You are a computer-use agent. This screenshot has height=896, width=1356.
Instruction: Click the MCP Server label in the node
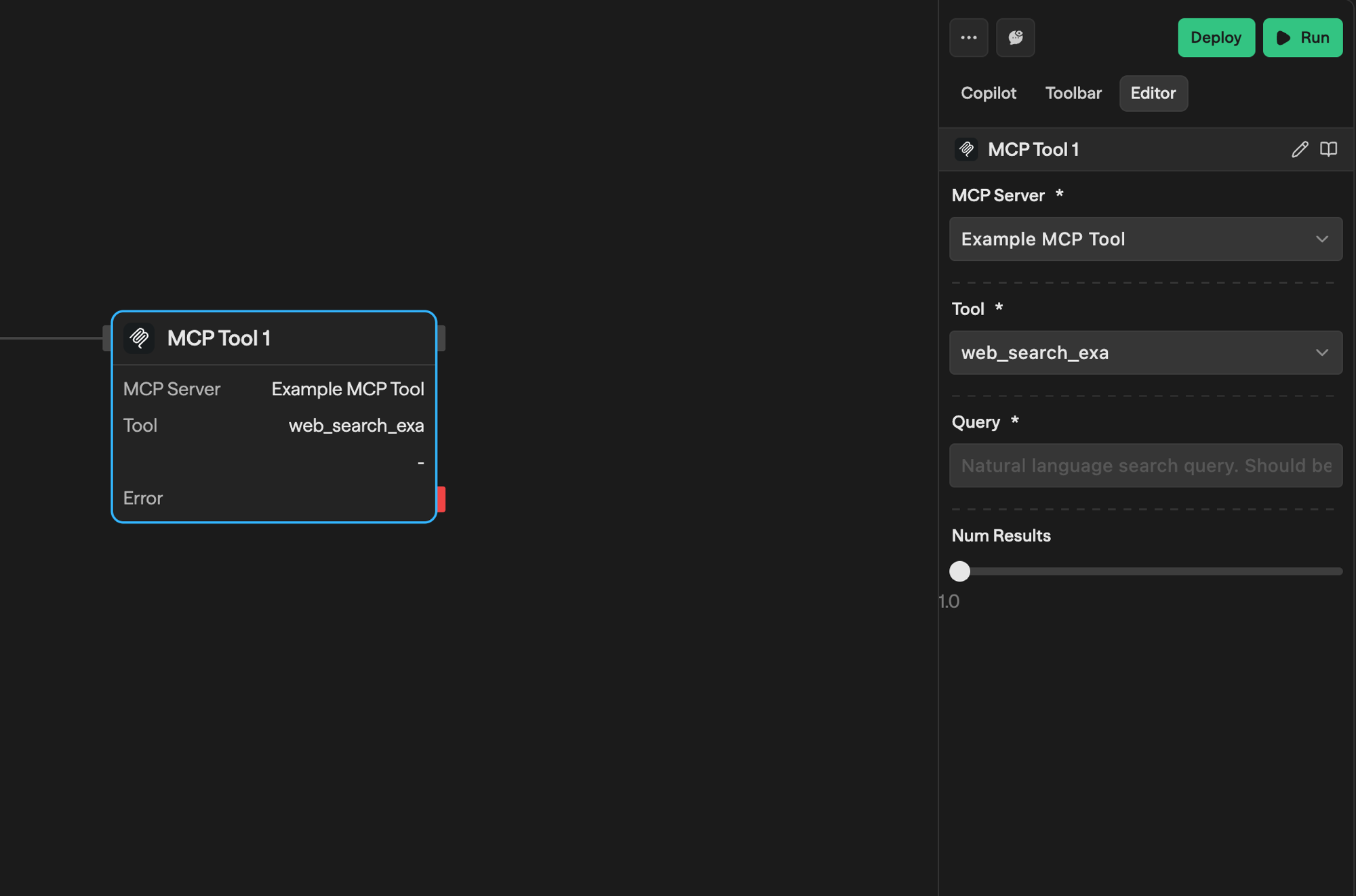tap(172, 389)
